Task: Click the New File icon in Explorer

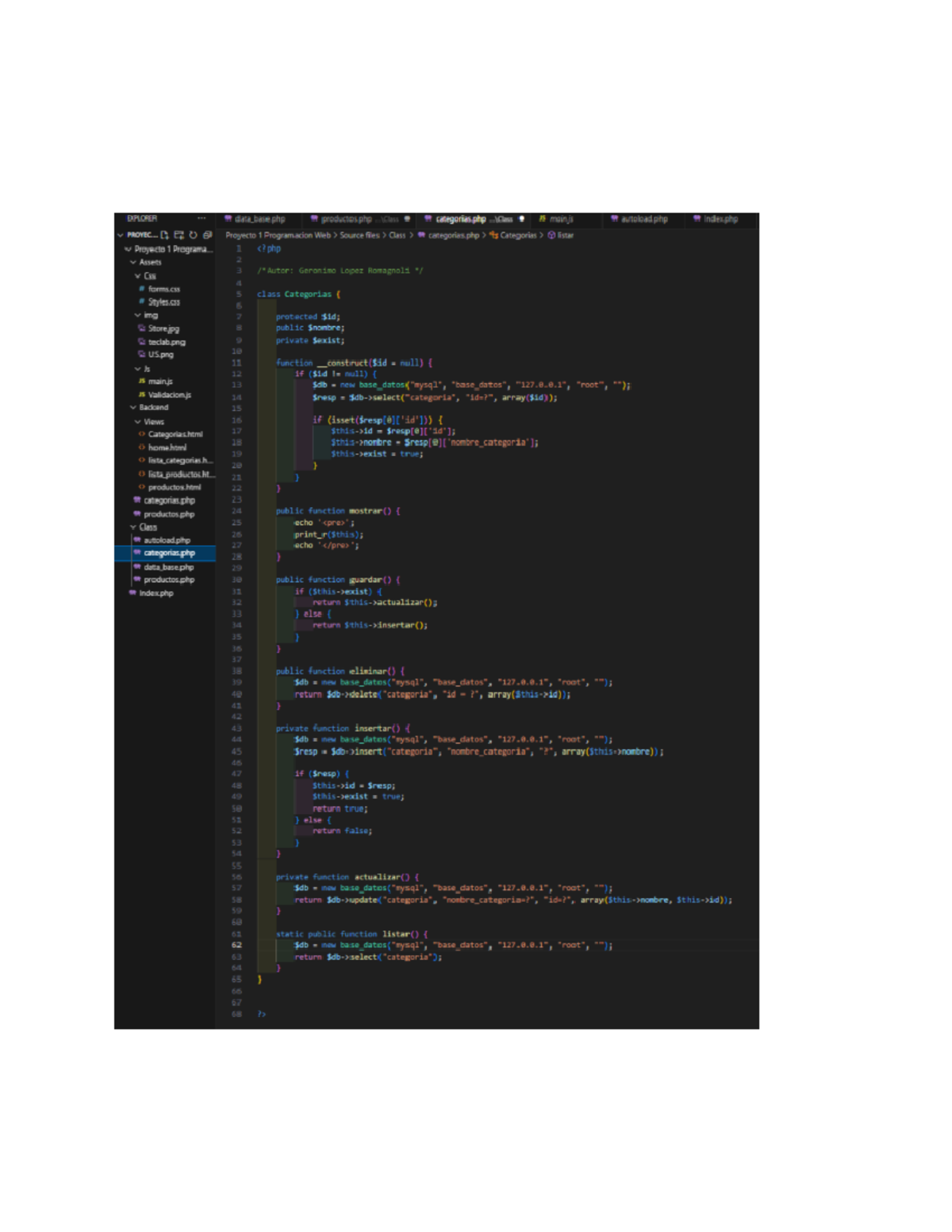Action: pos(165,235)
